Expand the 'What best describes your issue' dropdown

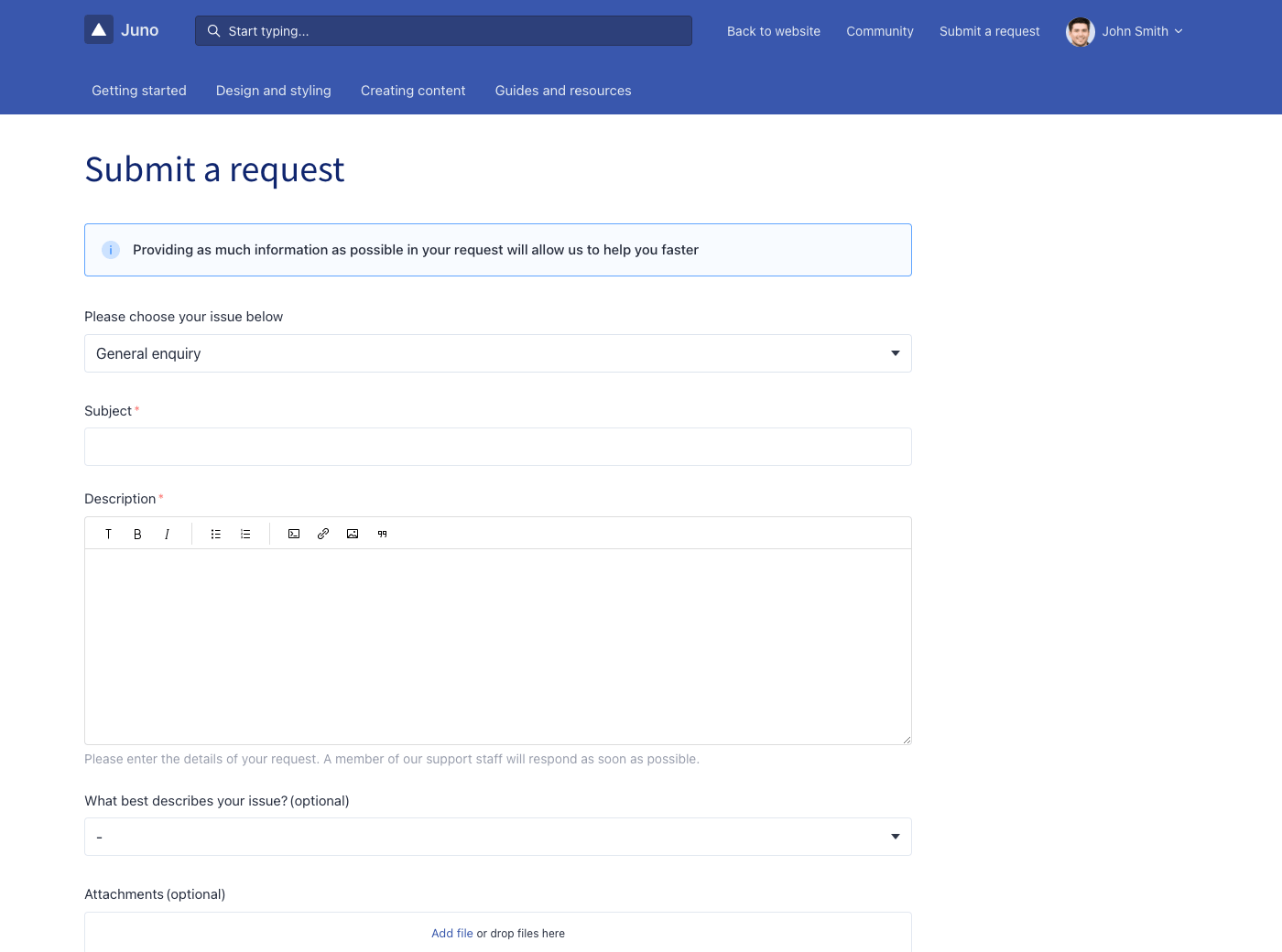(497, 837)
